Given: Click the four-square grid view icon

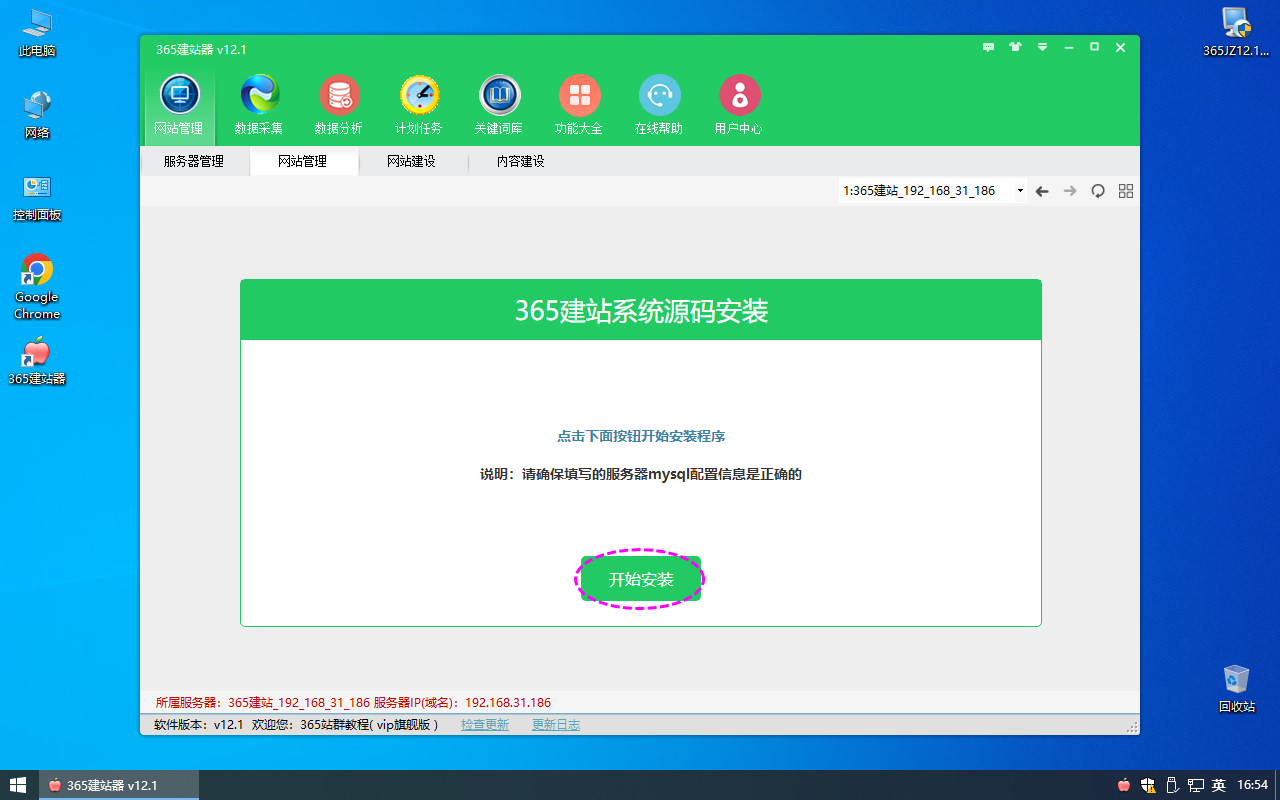Looking at the screenshot, I should 1126,191.
